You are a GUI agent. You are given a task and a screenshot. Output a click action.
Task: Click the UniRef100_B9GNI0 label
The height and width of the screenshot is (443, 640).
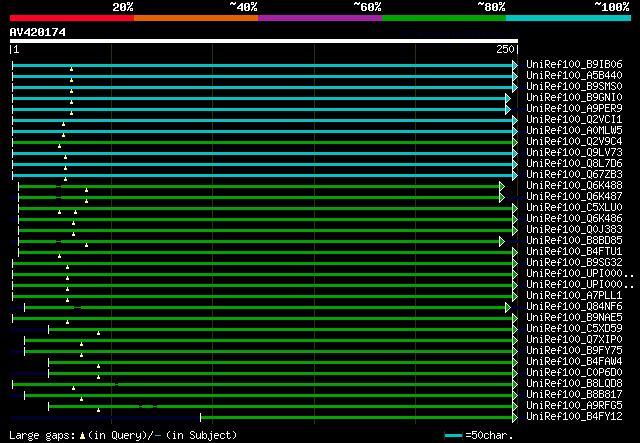click(574, 97)
